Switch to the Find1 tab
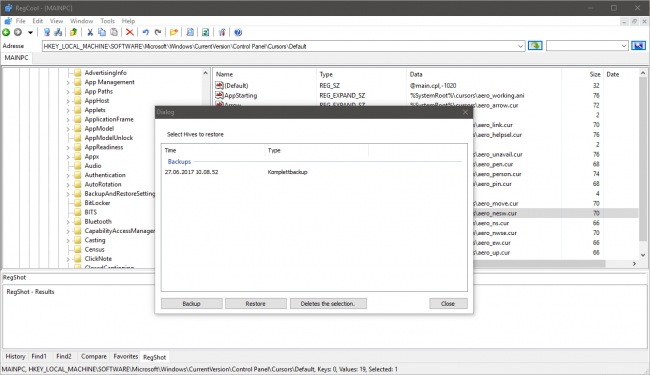650x375 pixels. coord(39,356)
